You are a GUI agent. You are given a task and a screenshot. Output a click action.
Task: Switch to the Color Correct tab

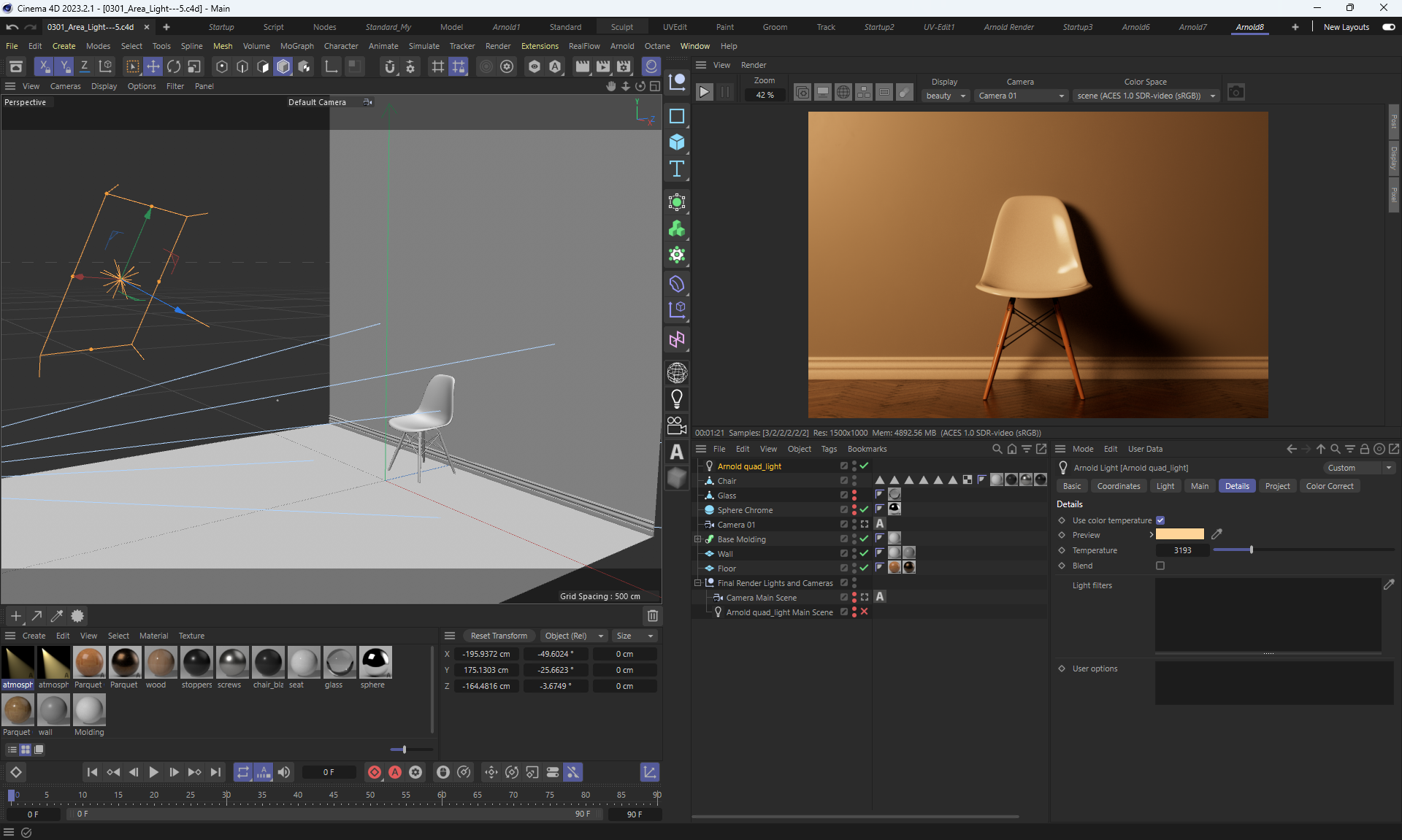coord(1329,486)
